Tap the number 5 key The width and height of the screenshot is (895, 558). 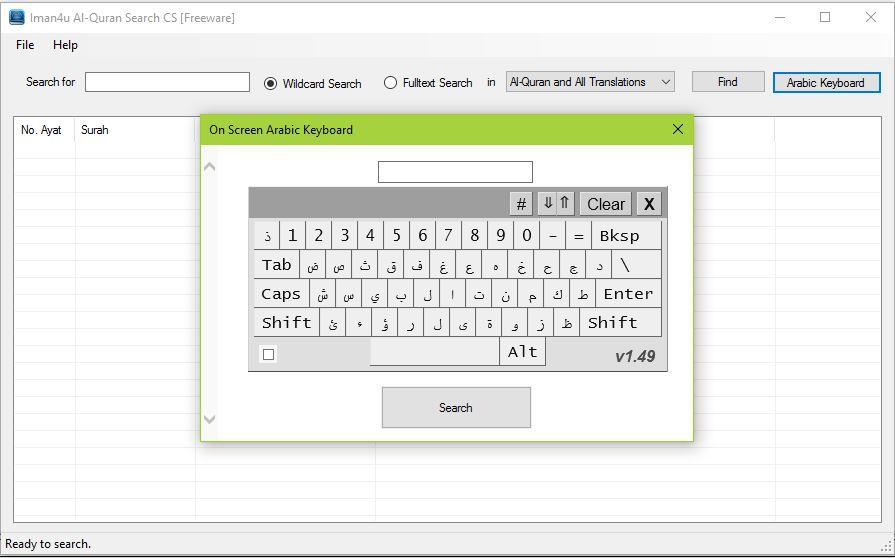[396, 235]
